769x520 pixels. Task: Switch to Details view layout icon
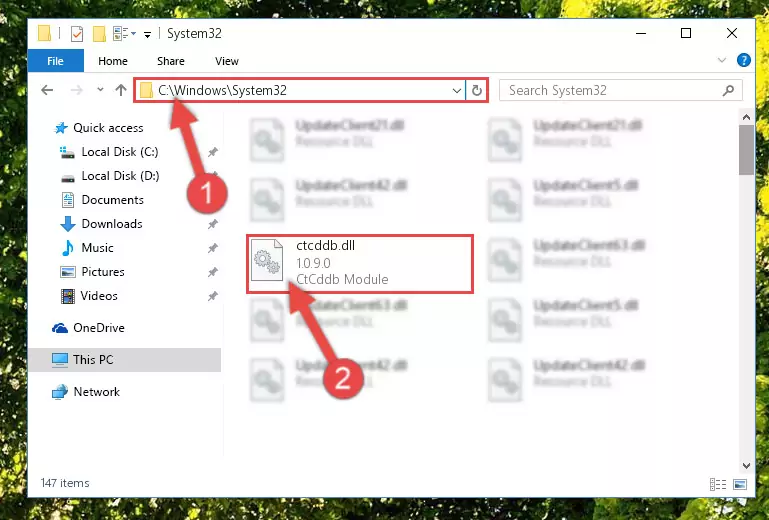[x=718, y=484]
